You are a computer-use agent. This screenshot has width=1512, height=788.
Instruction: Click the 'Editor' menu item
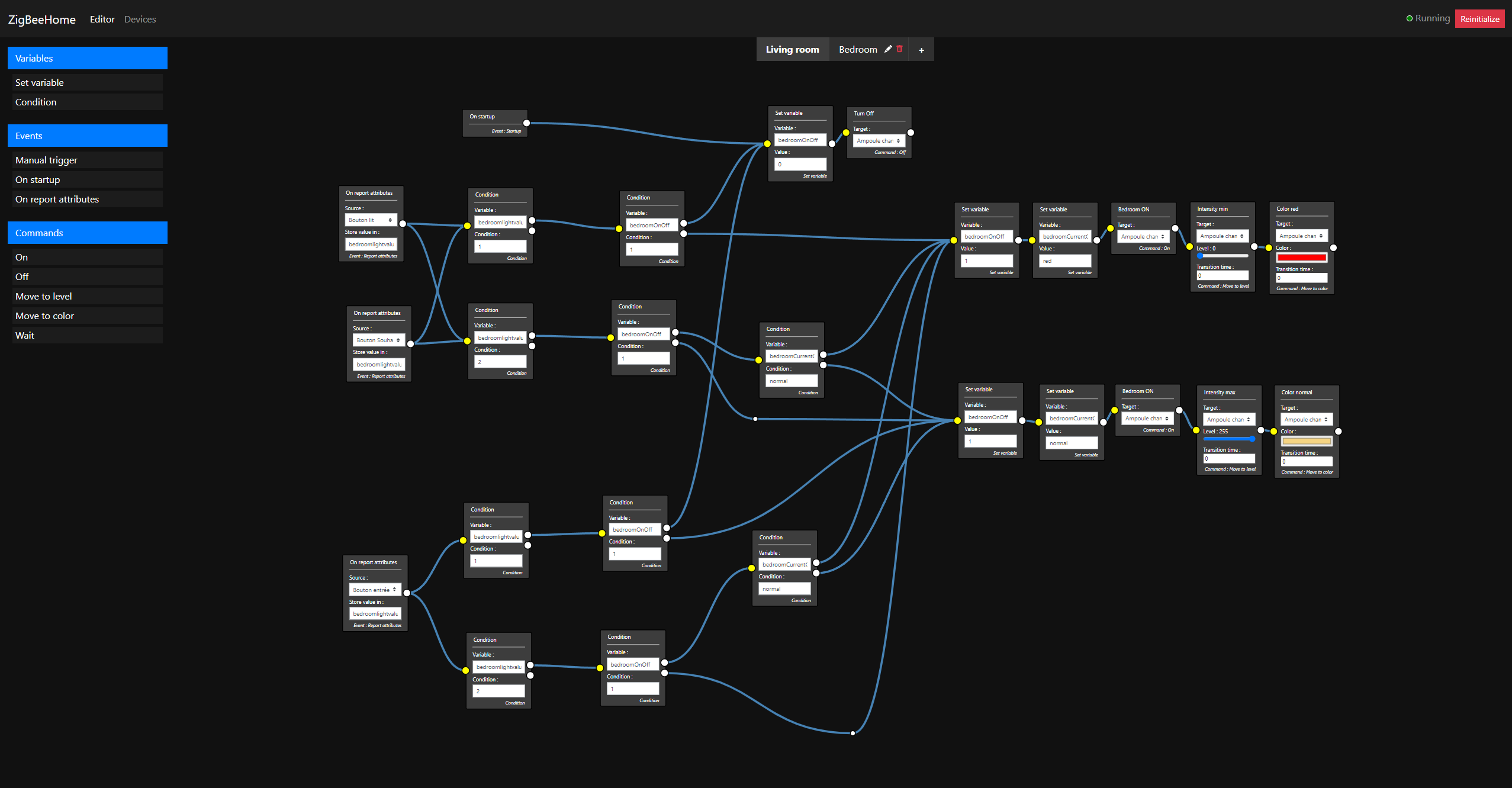click(x=102, y=18)
